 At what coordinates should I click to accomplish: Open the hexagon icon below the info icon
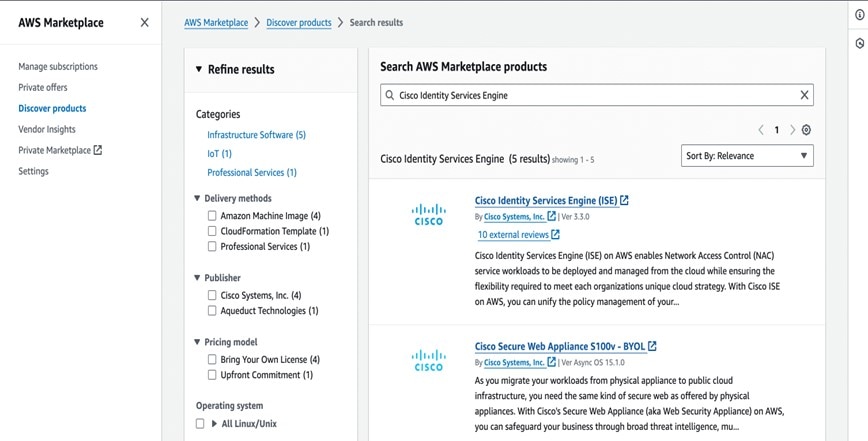860,43
